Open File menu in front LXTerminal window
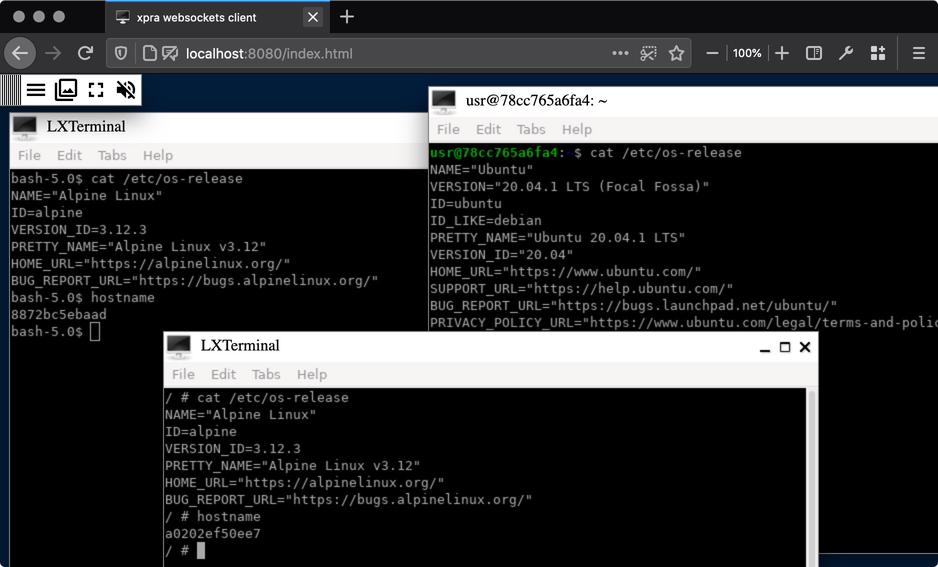This screenshot has width=938, height=567. tap(183, 374)
